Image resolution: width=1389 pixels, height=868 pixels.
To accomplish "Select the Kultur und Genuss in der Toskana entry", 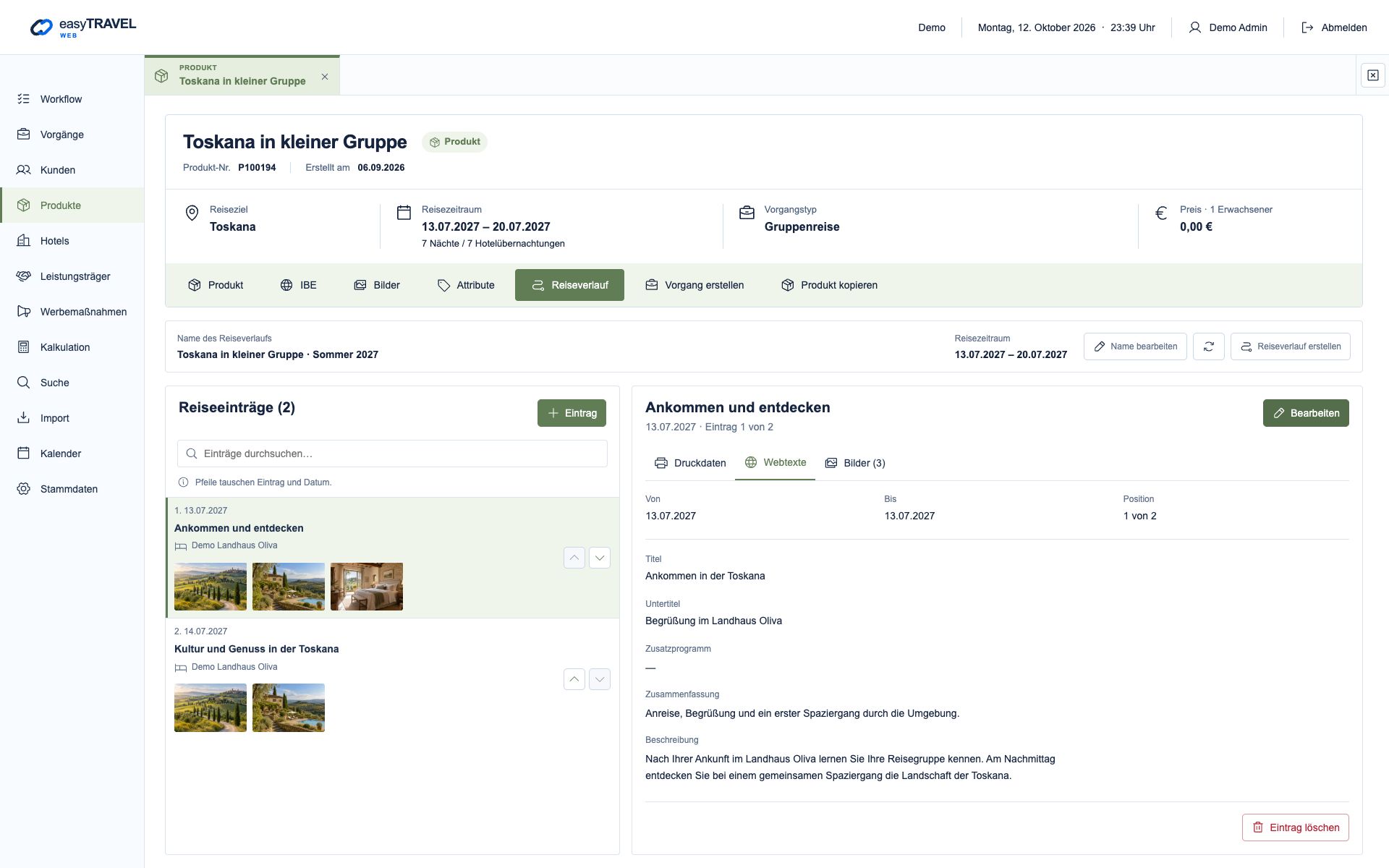I will pyautogui.click(x=393, y=678).
